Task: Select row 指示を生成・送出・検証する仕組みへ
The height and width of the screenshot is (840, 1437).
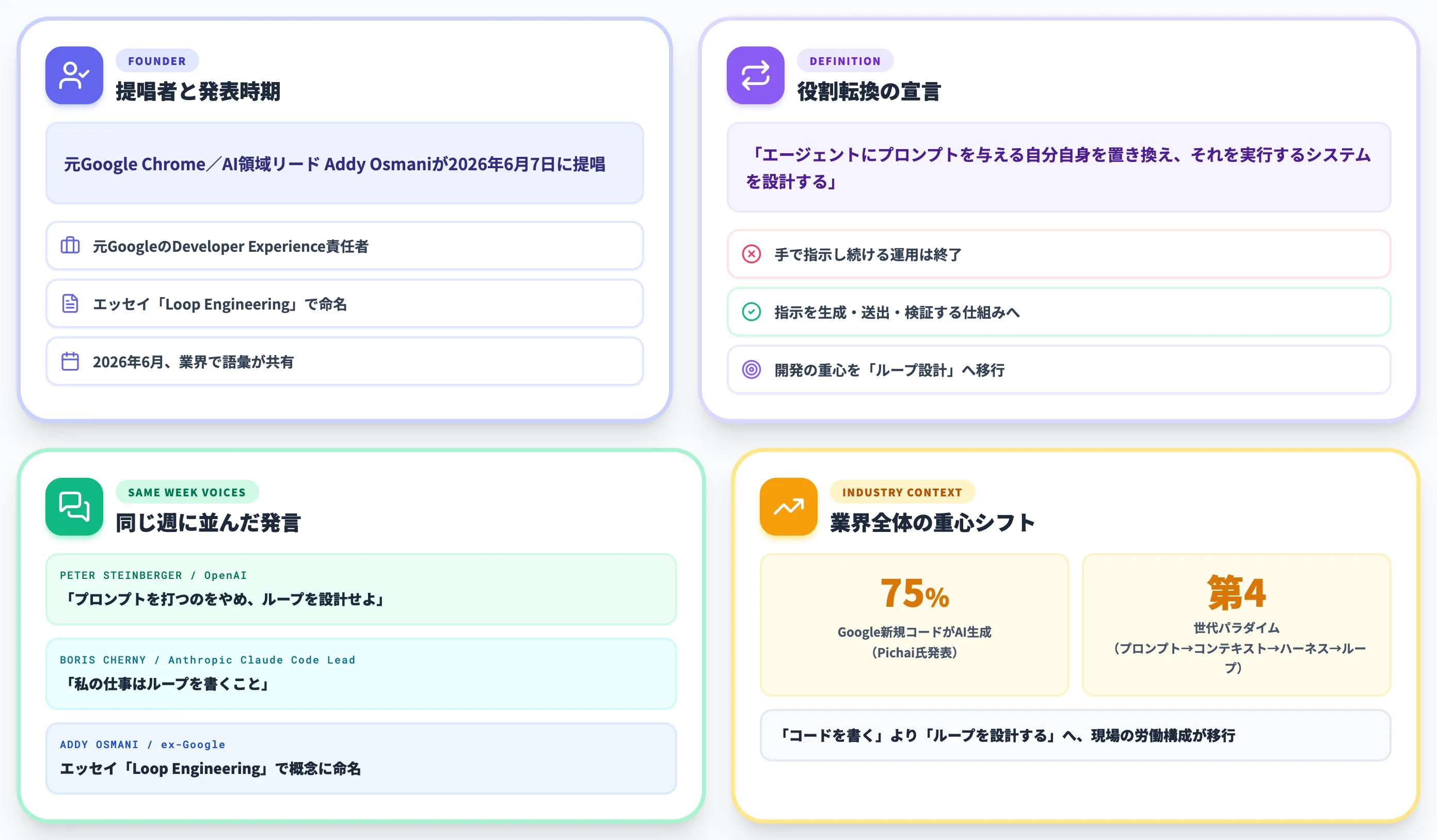Action: [x=1058, y=312]
